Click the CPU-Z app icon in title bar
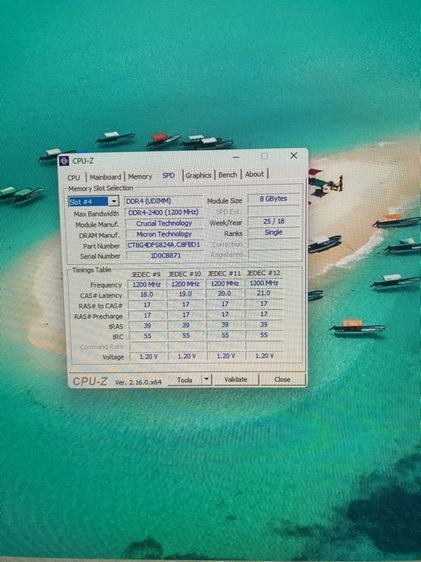The height and width of the screenshot is (562, 421). pyautogui.click(x=64, y=161)
